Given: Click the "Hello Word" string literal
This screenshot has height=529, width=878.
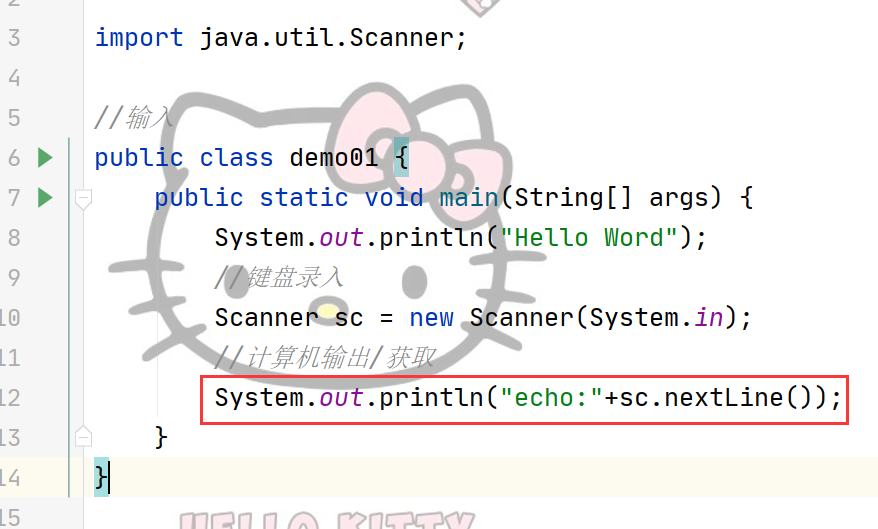Looking at the screenshot, I should pyautogui.click(x=589, y=238).
